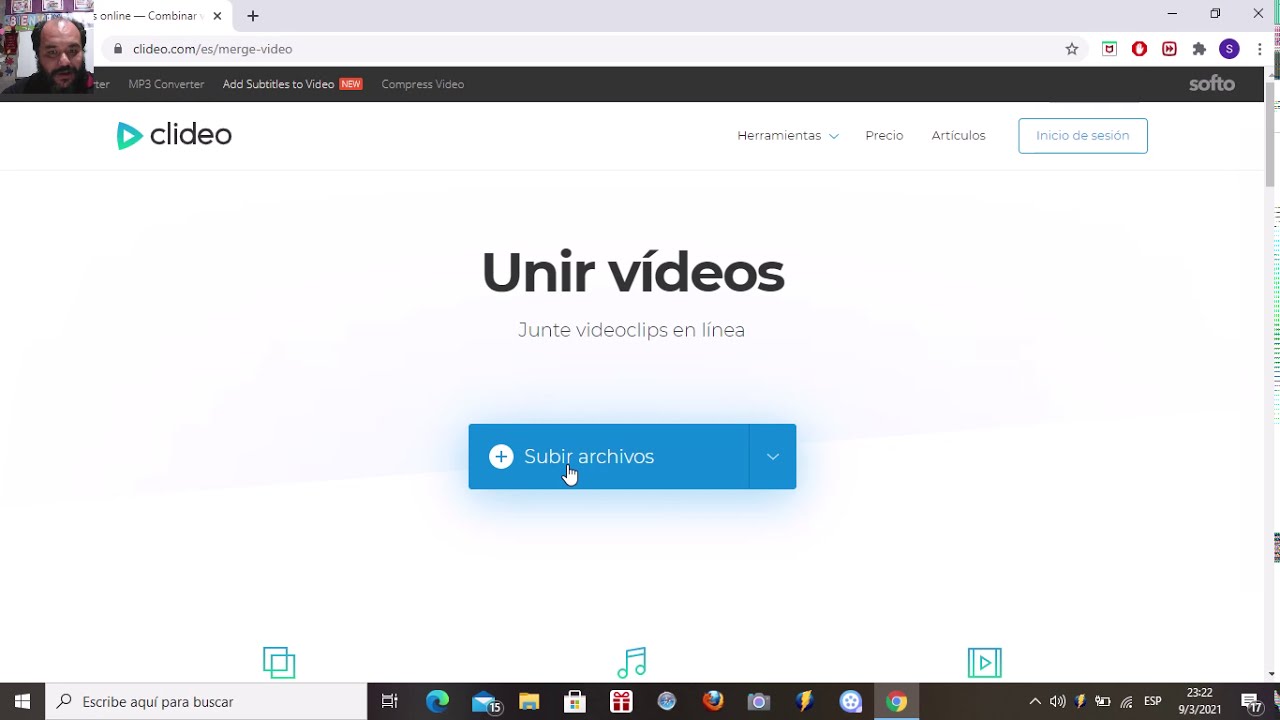Open MP3 Converter link in top bar
The width and height of the screenshot is (1280, 720).
pos(166,84)
